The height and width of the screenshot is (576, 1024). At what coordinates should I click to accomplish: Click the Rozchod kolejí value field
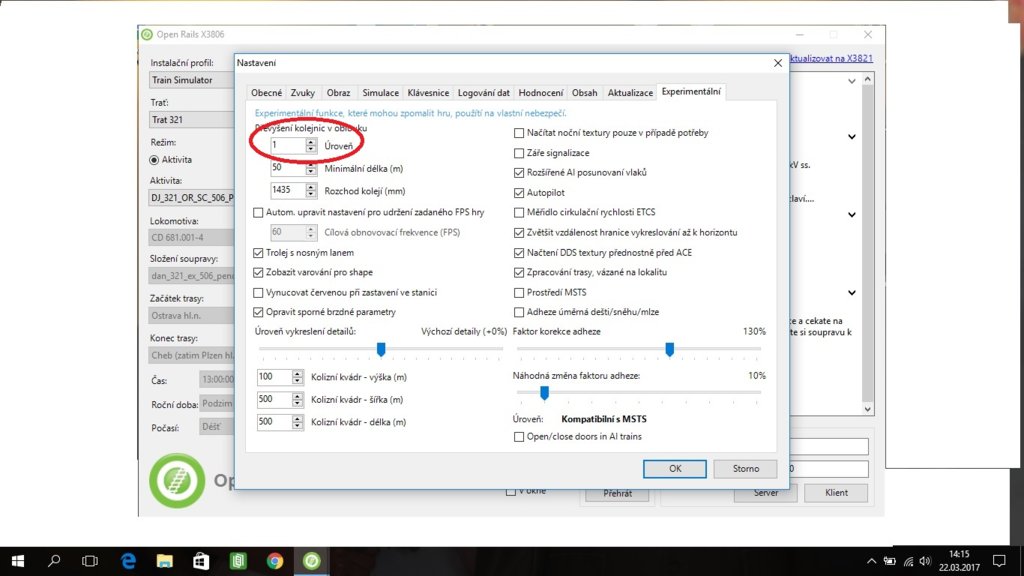[288, 189]
